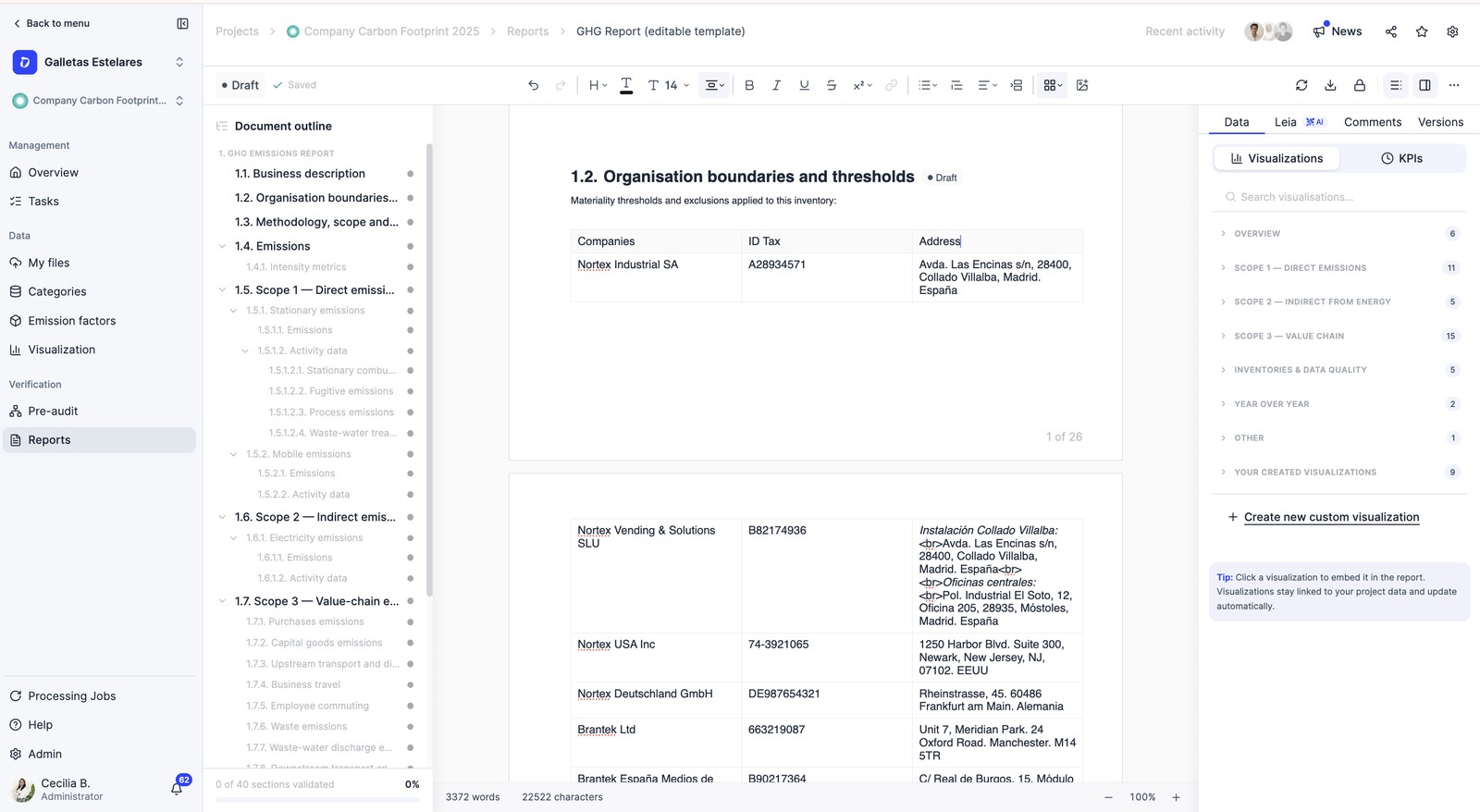
Task: Expand Year Over Year group
Action: point(1339,404)
